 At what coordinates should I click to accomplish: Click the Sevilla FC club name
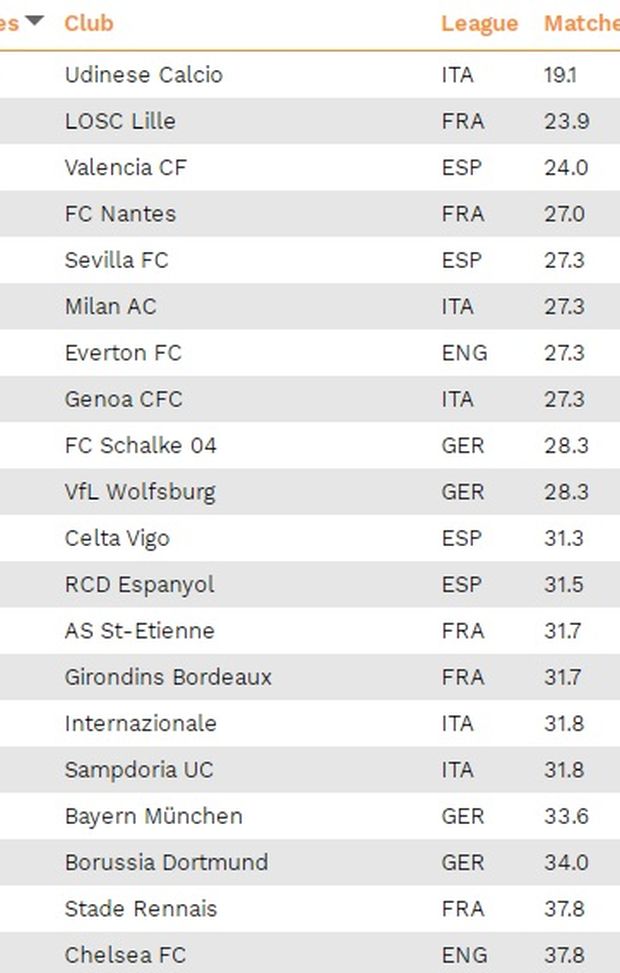click(116, 260)
